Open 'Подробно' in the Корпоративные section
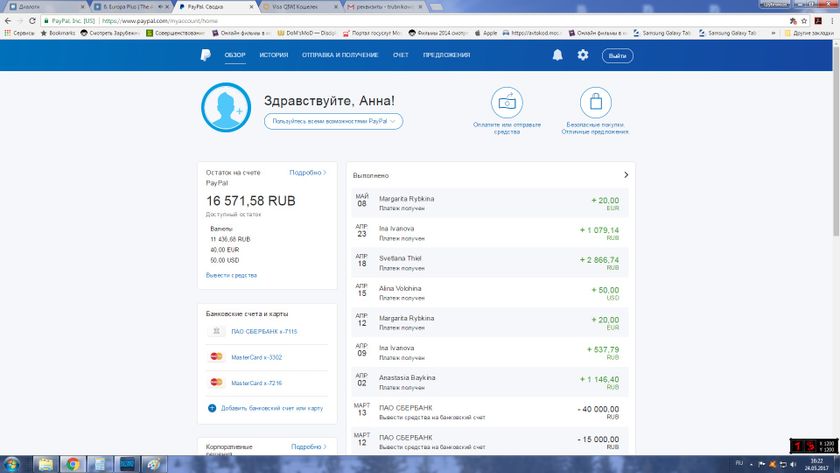840x473 pixels. pyautogui.click(x=307, y=446)
